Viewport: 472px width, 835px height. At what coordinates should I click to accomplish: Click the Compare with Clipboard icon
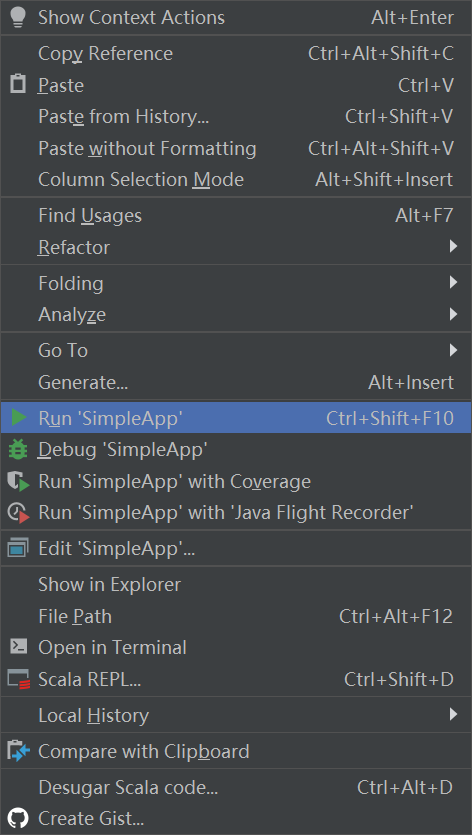tap(19, 751)
